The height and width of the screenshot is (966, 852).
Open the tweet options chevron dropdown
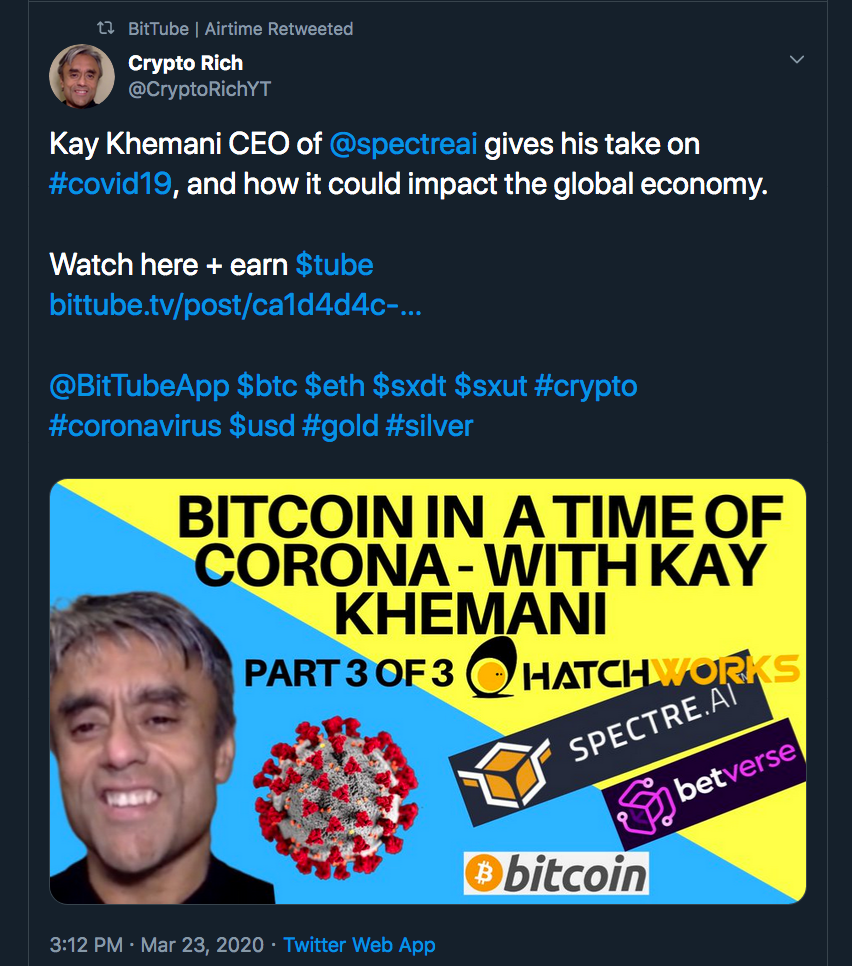797,61
